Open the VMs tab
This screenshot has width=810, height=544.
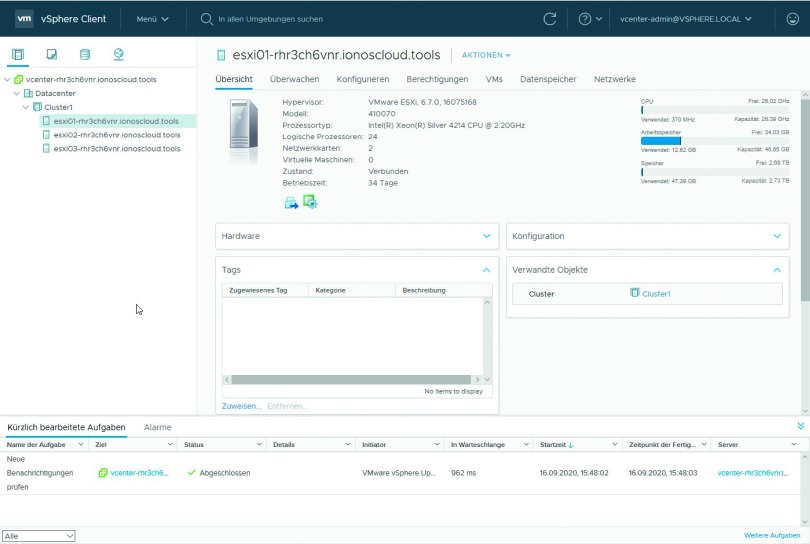(x=494, y=79)
